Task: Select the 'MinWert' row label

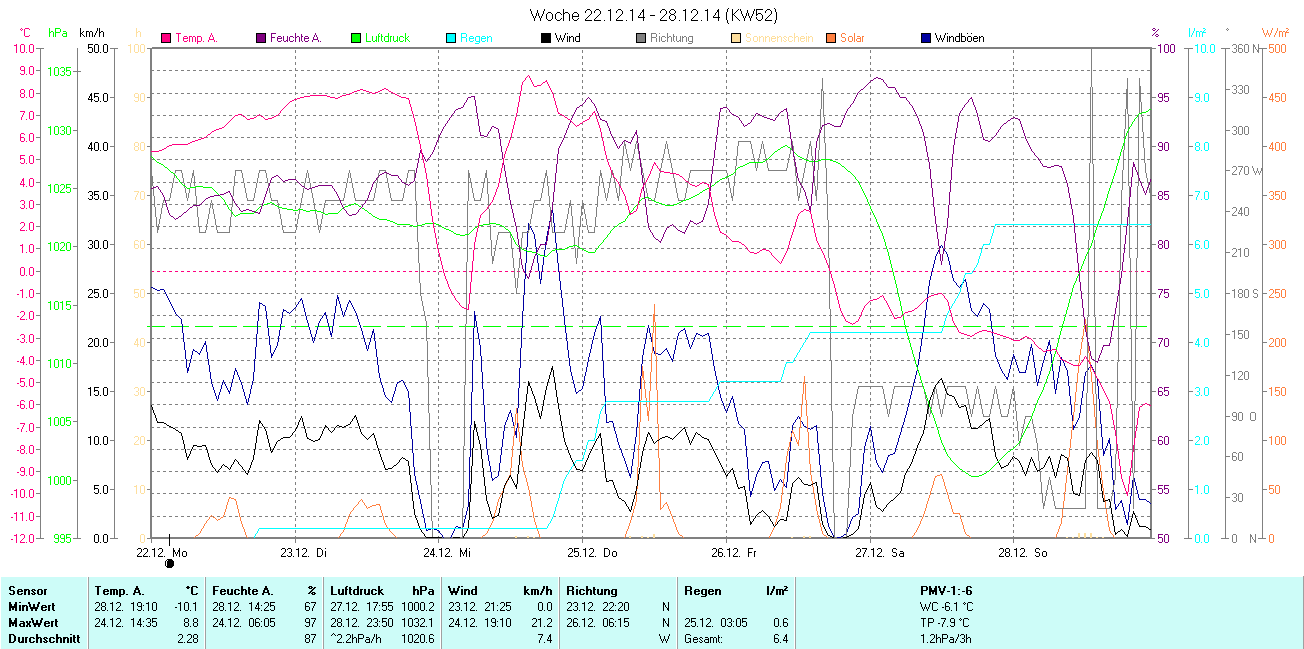Action: pos(30,607)
